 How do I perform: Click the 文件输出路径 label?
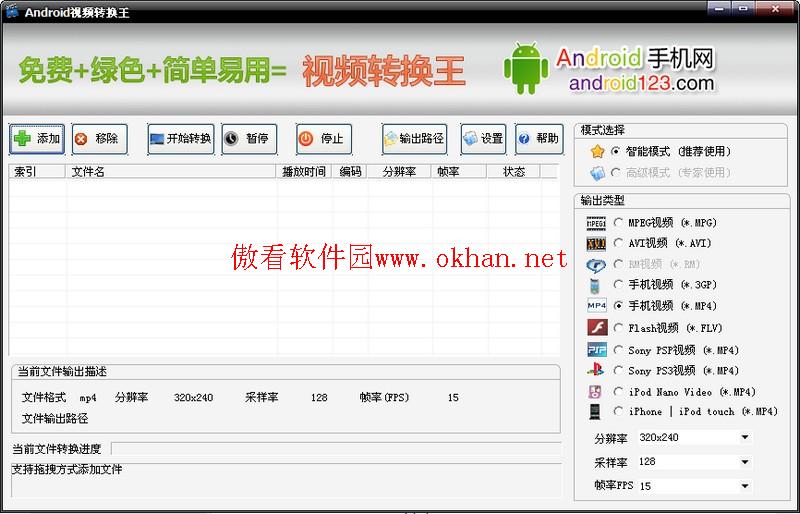click(x=55, y=419)
